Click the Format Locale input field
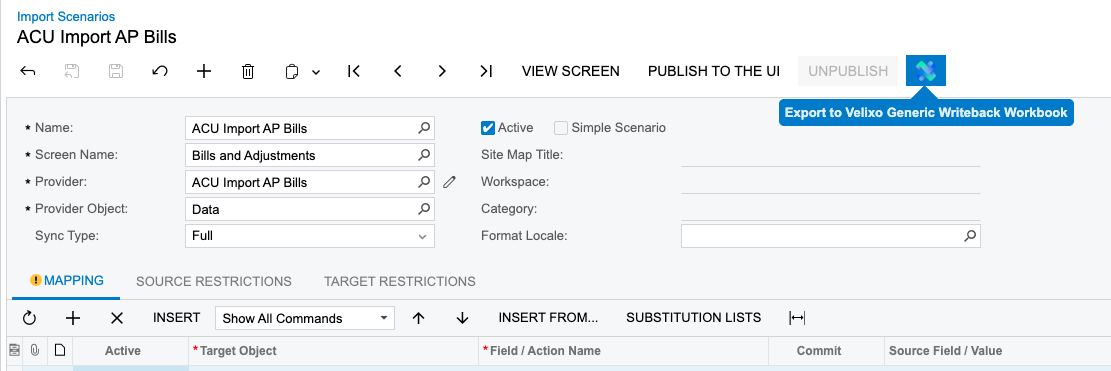Image resolution: width=1111 pixels, height=371 pixels. (830, 236)
